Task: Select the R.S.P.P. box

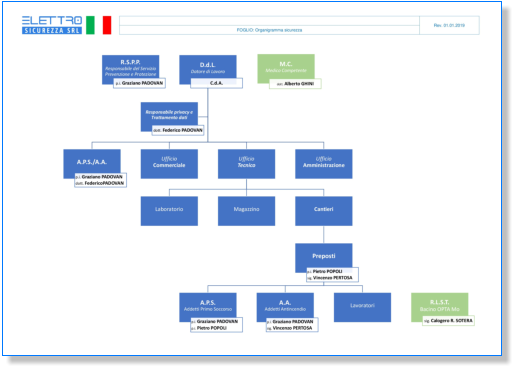Action: (130, 69)
